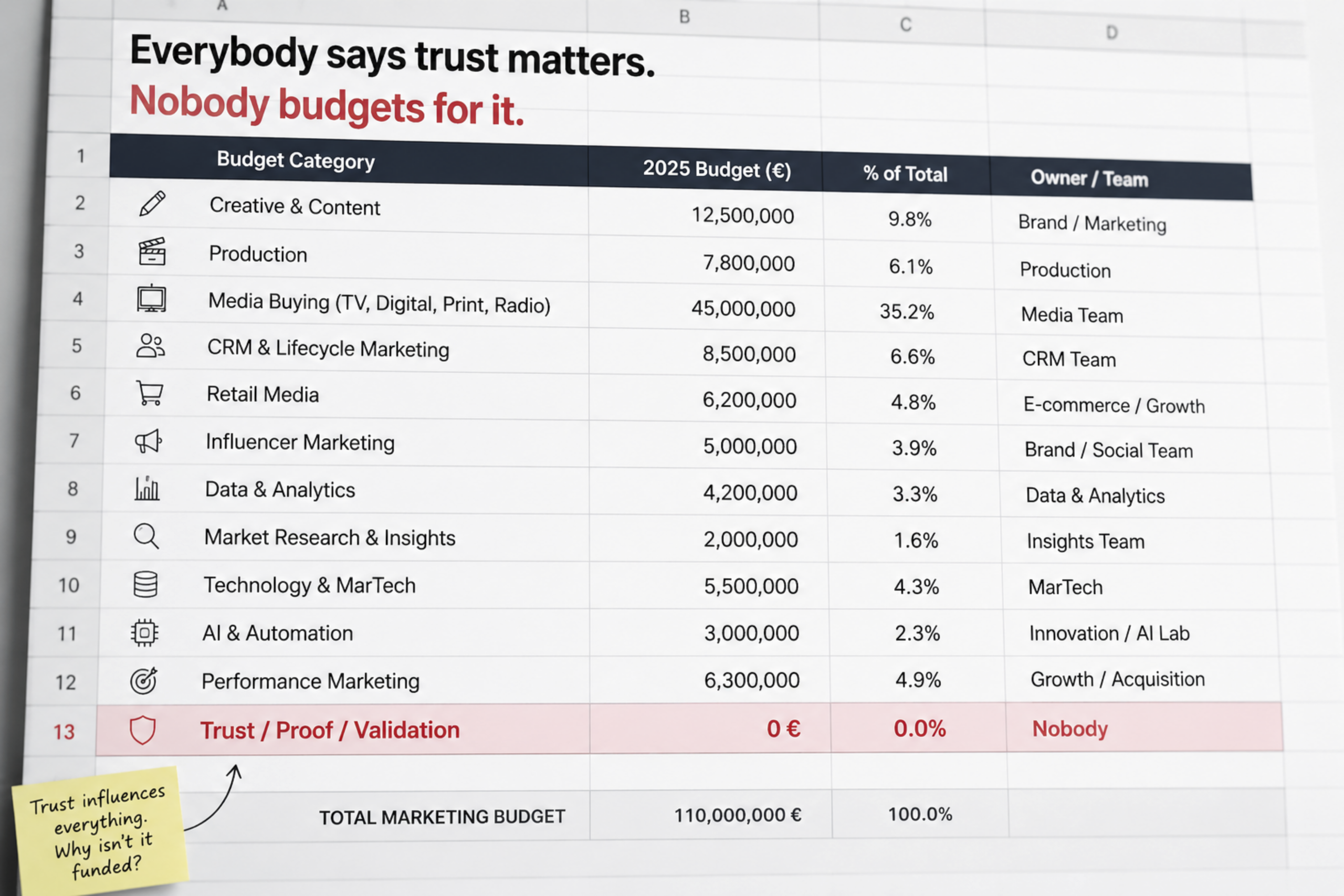Select the TOTAL MARKETING BUDGET label cell
This screenshot has width=1344, height=896.
(442, 817)
